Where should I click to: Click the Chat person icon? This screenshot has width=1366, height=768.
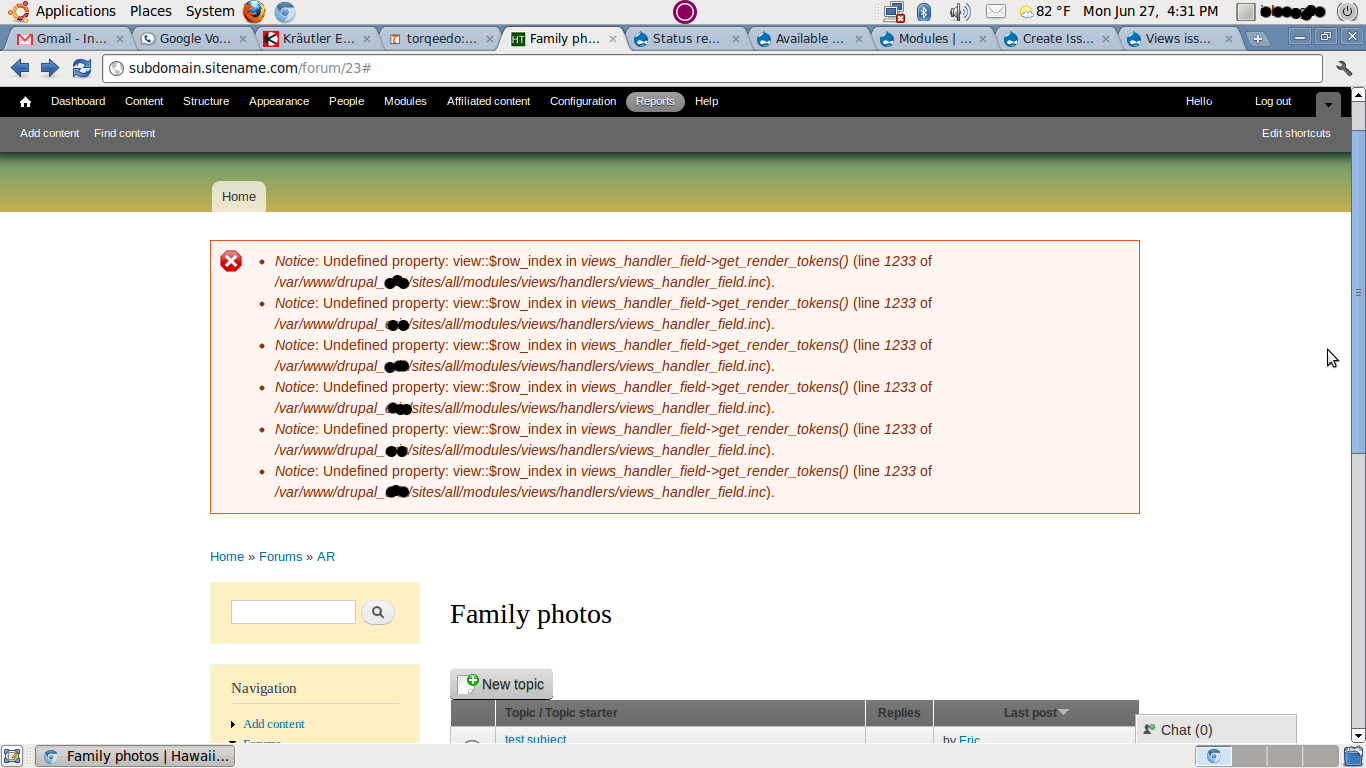coord(1148,729)
